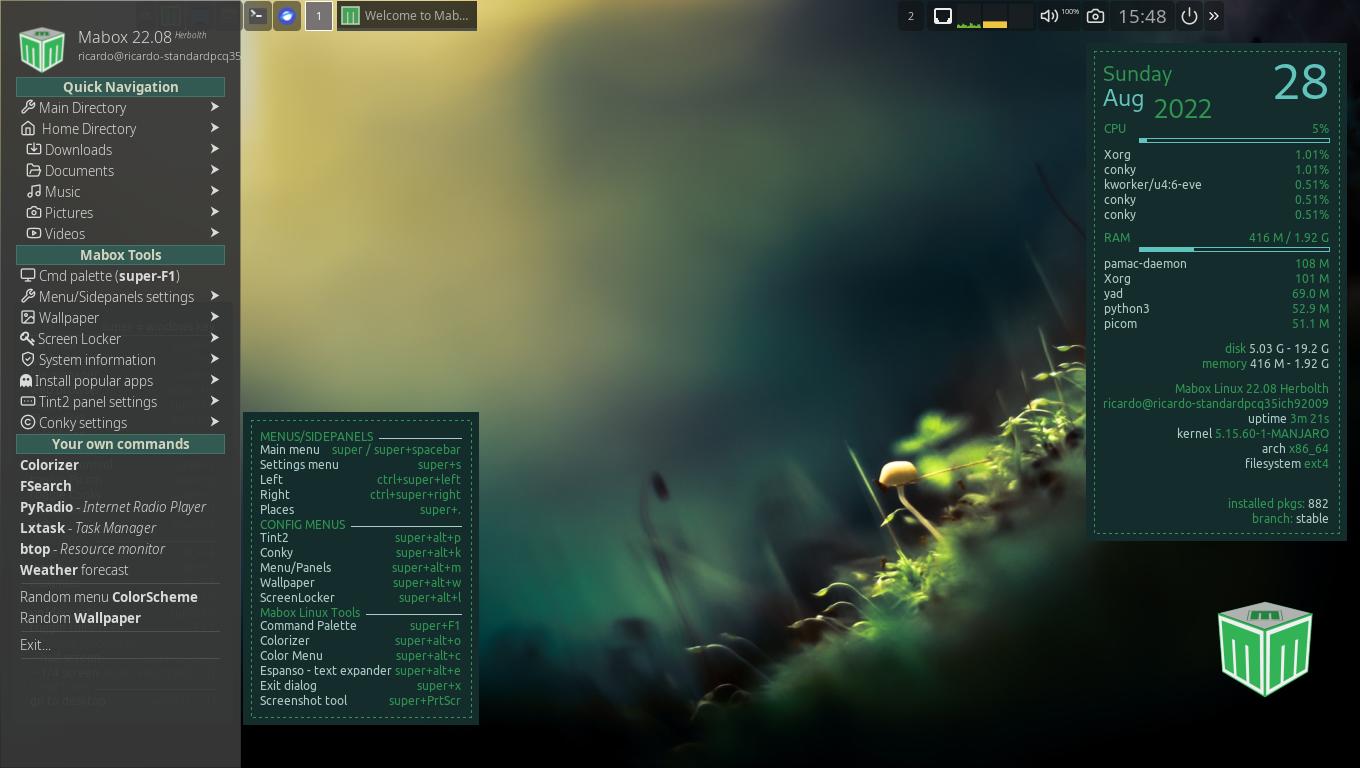Click the ghost icon for Install popular apps
This screenshot has width=1360, height=768.
point(26,380)
